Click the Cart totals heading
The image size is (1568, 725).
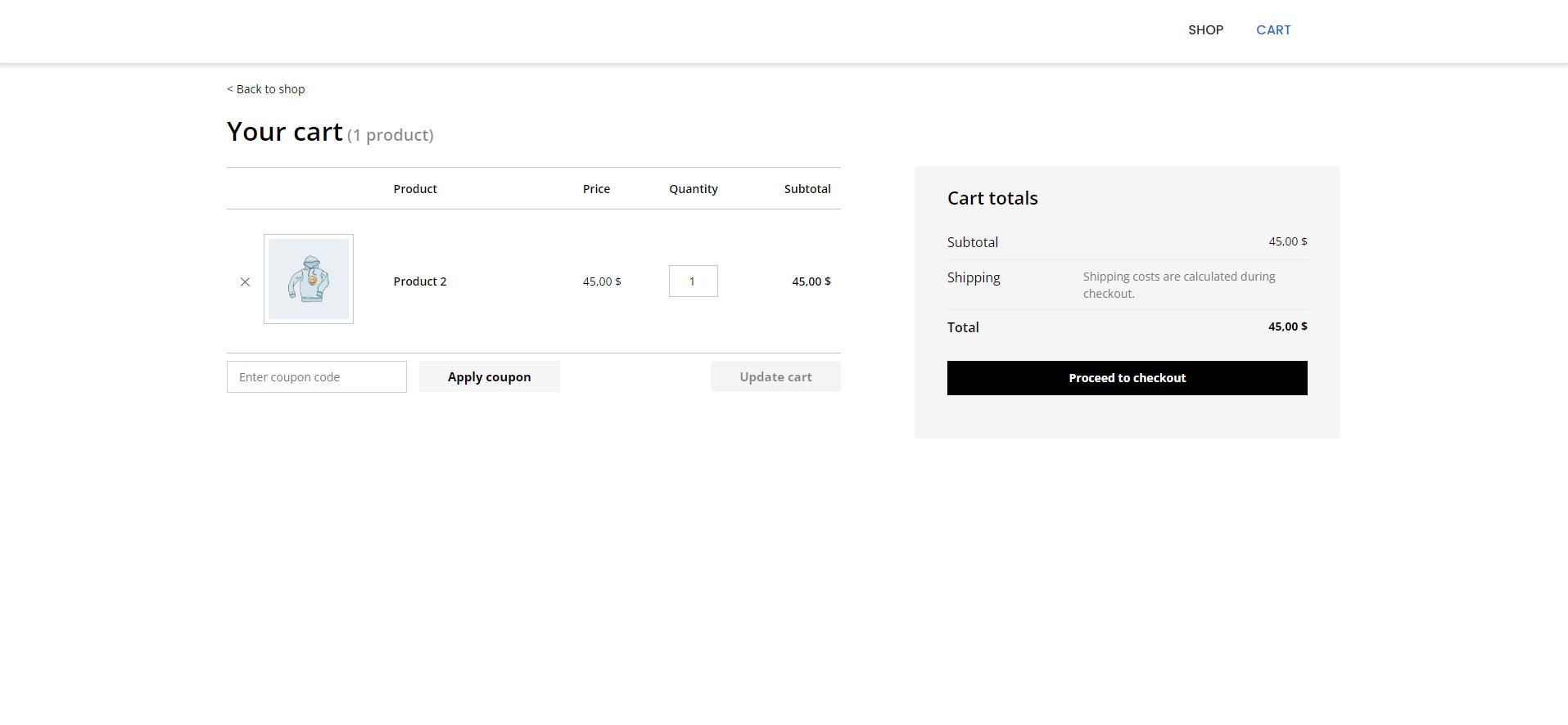pos(992,198)
